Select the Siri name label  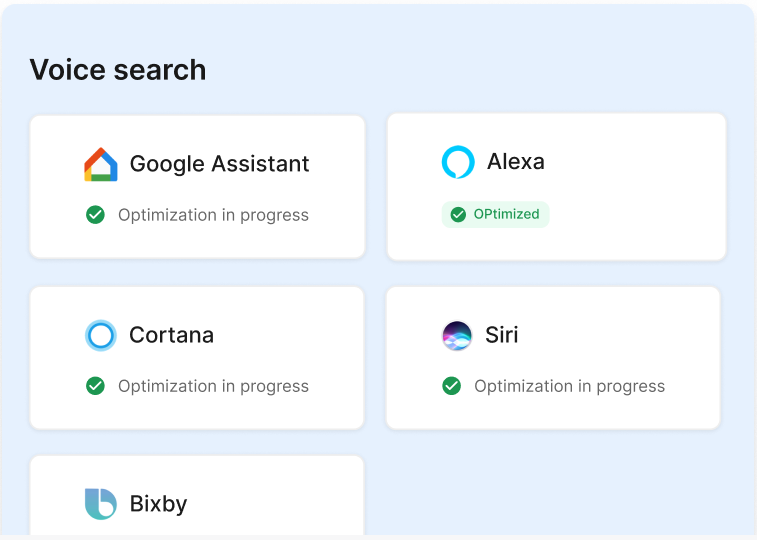[502, 335]
